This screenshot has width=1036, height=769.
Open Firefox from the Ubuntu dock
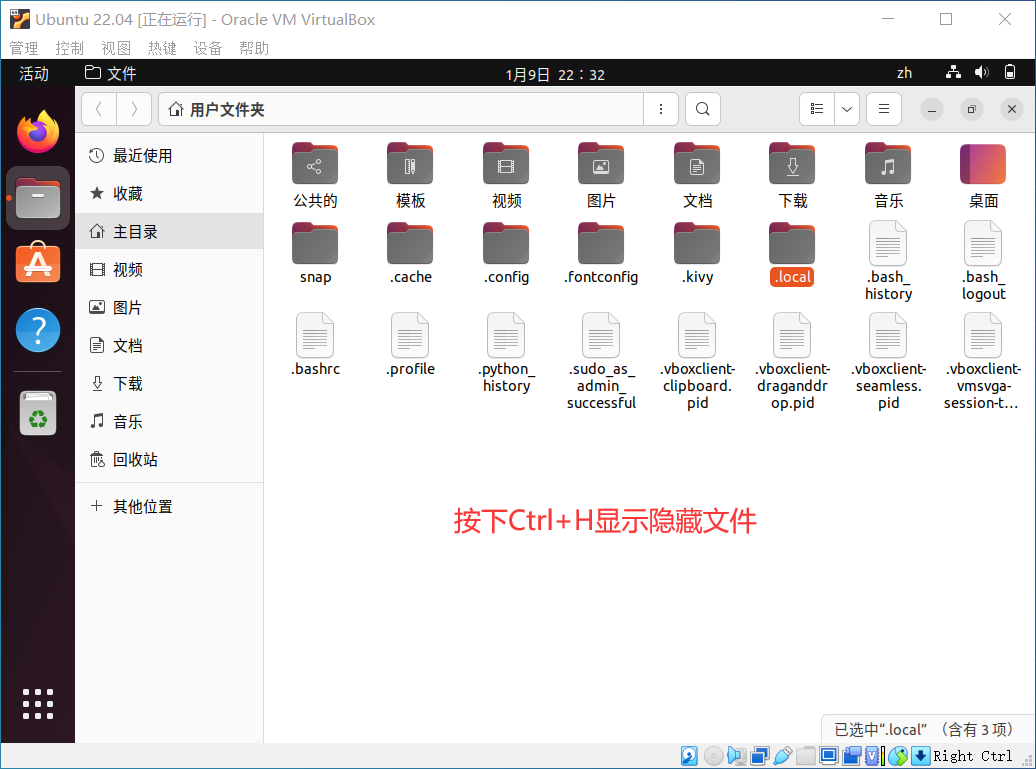pyautogui.click(x=38, y=131)
